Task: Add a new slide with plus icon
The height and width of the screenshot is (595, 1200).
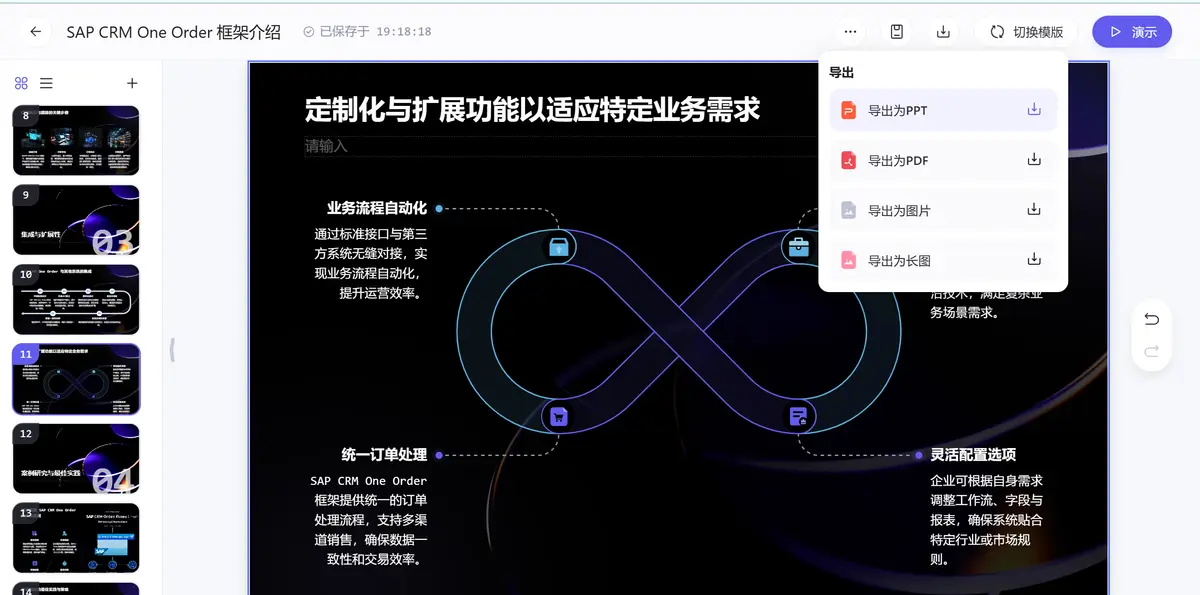Action: [x=132, y=83]
